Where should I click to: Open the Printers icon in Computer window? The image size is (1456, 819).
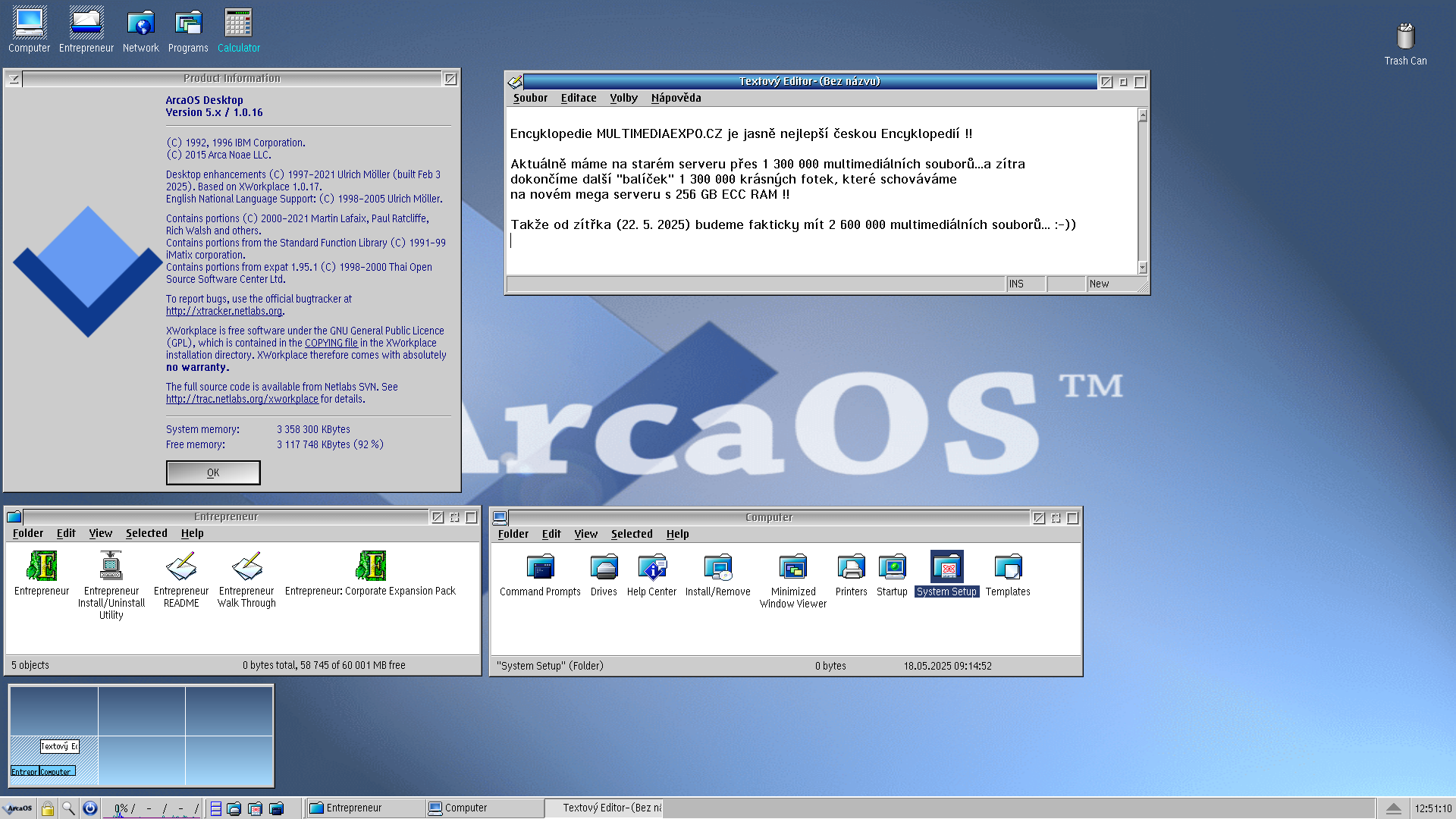point(851,567)
